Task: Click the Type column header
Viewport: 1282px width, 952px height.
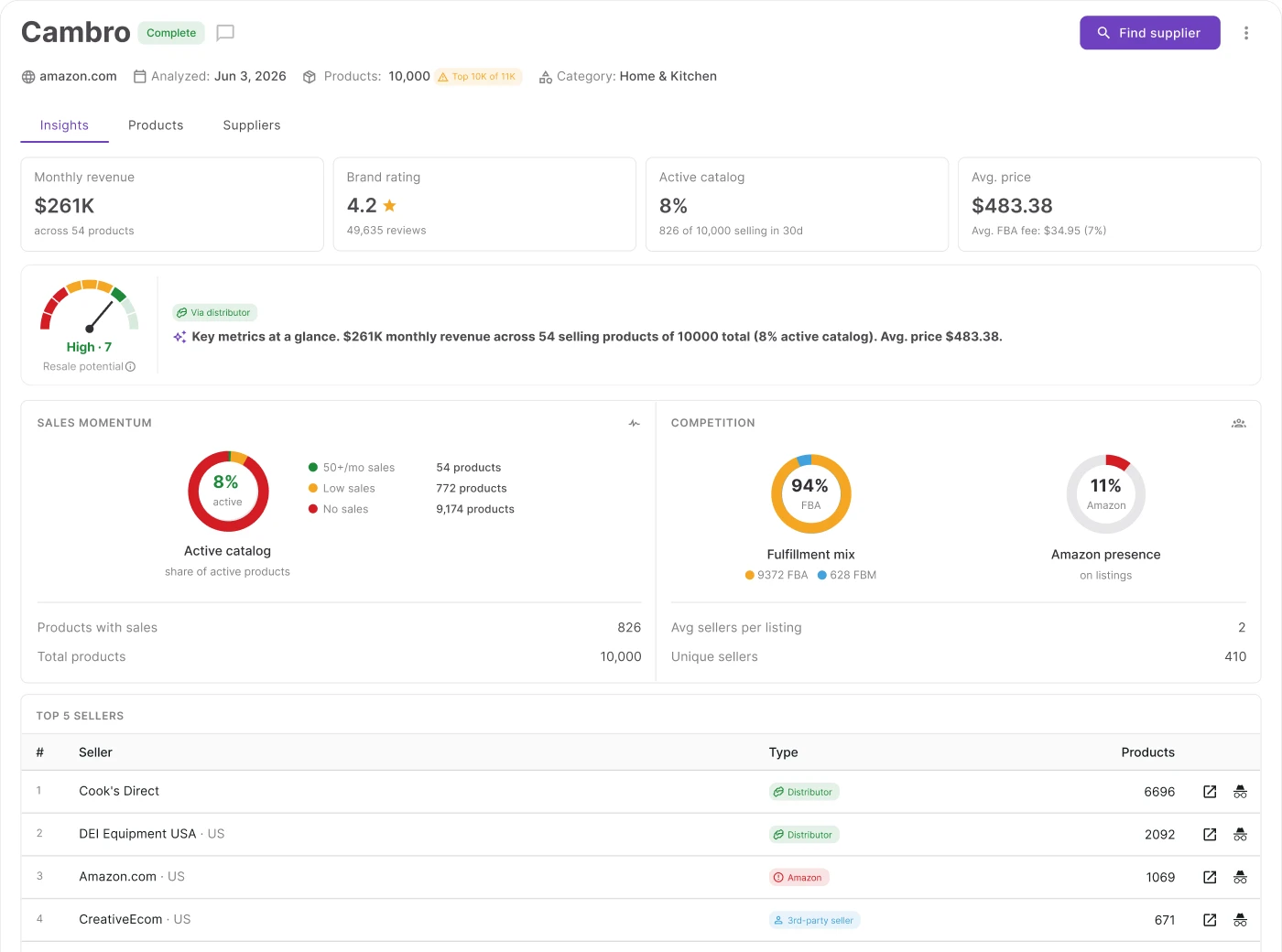Action: click(783, 752)
